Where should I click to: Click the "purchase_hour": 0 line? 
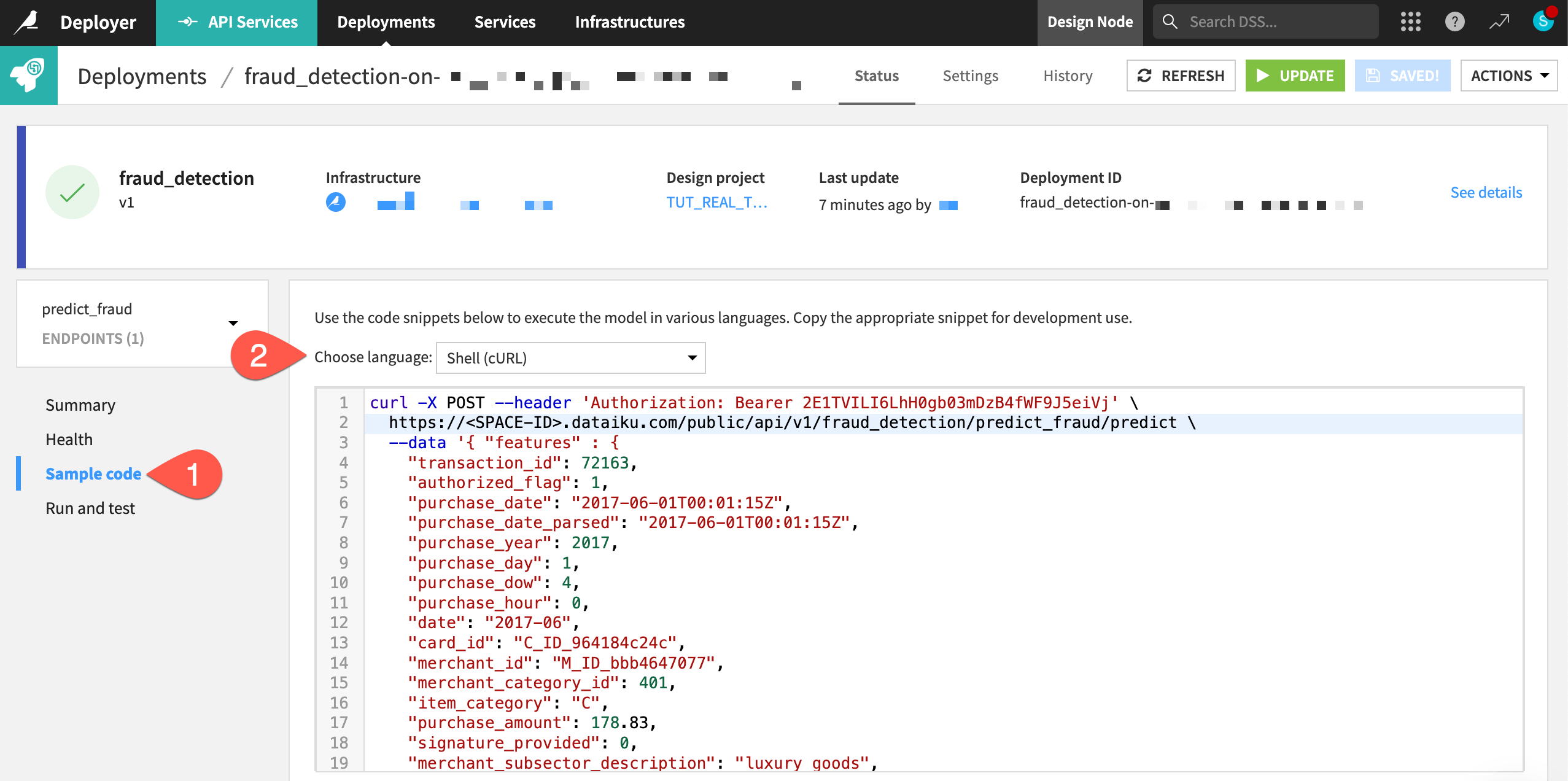tap(499, 603)
